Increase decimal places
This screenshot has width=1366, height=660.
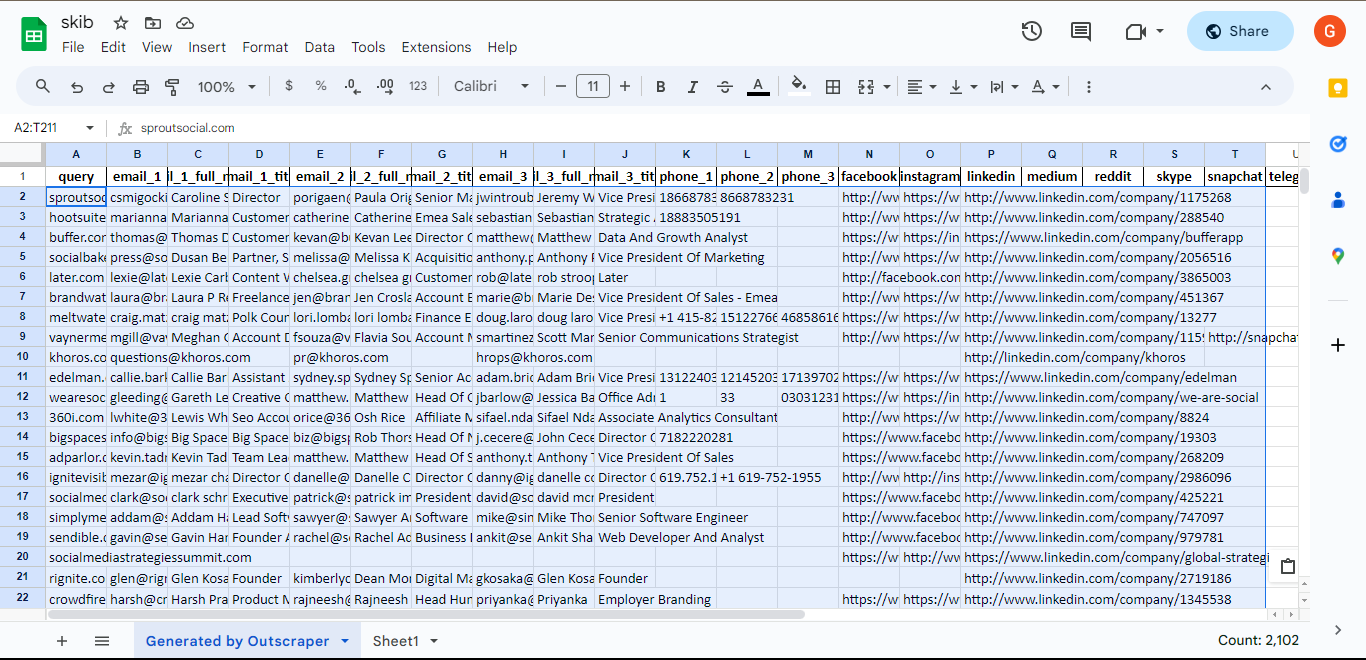[385, 87]
